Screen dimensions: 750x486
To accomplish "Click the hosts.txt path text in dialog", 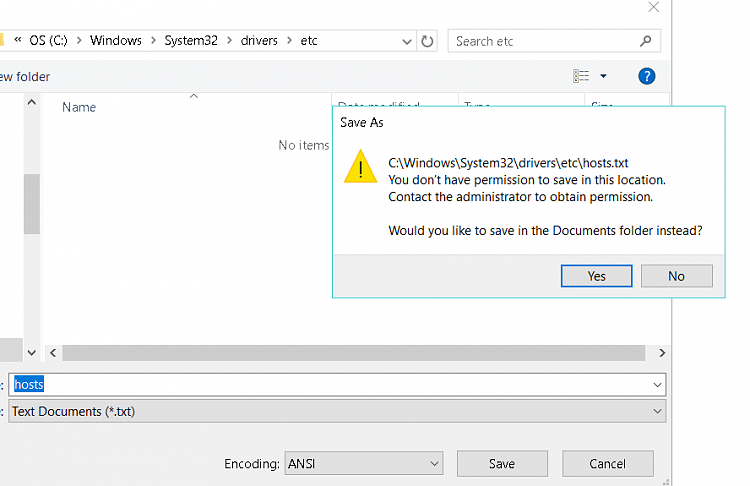I will coord(508,163).
